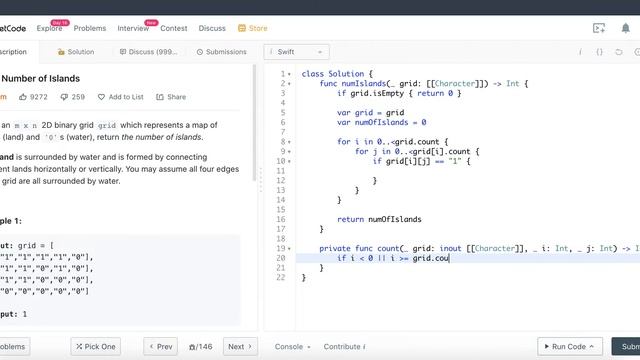640x360 pixels.
Task: Click the panel divider drag handle
Action: 260,180
